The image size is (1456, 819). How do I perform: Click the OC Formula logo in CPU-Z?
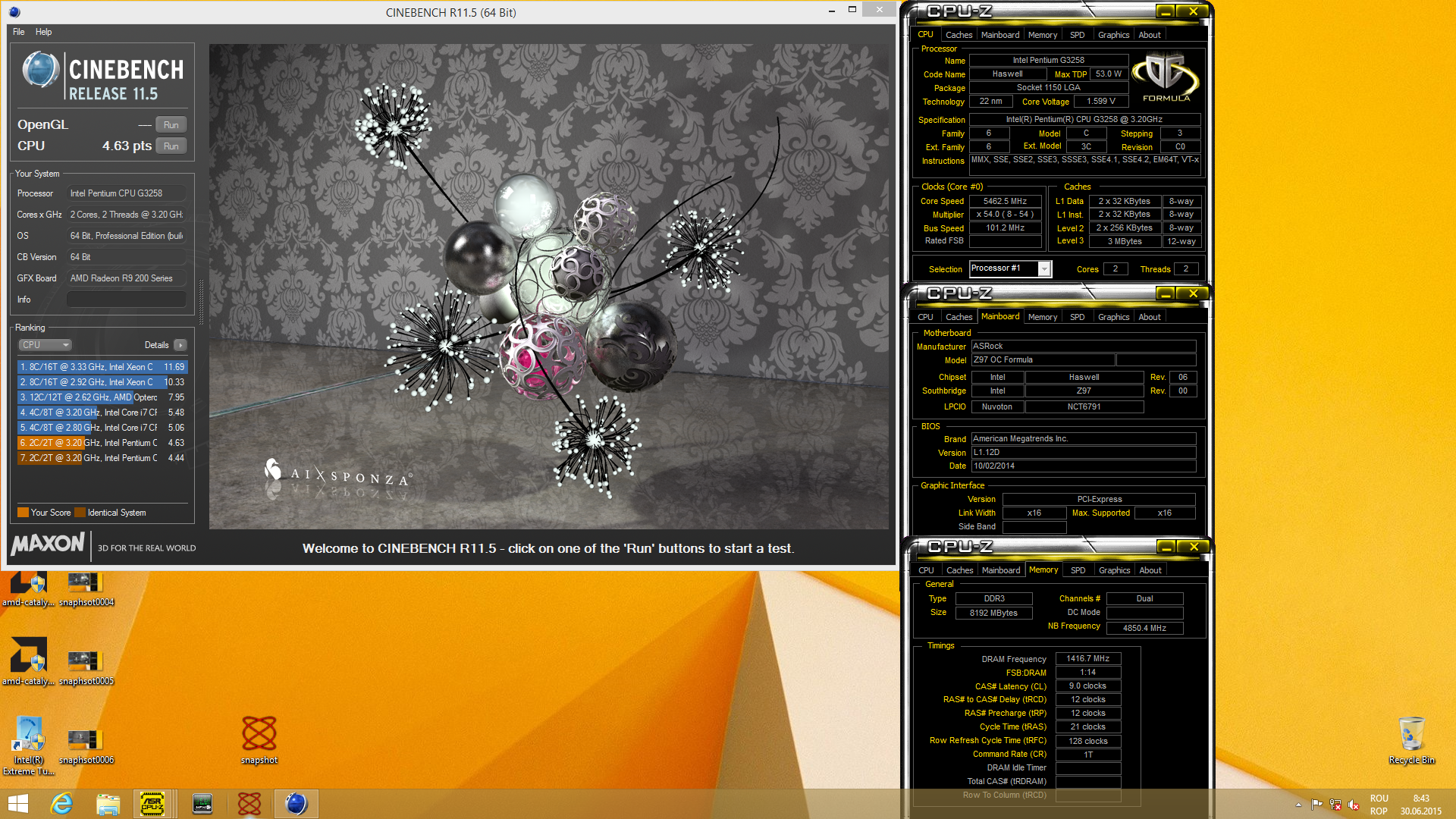[x=1166, y=77]
